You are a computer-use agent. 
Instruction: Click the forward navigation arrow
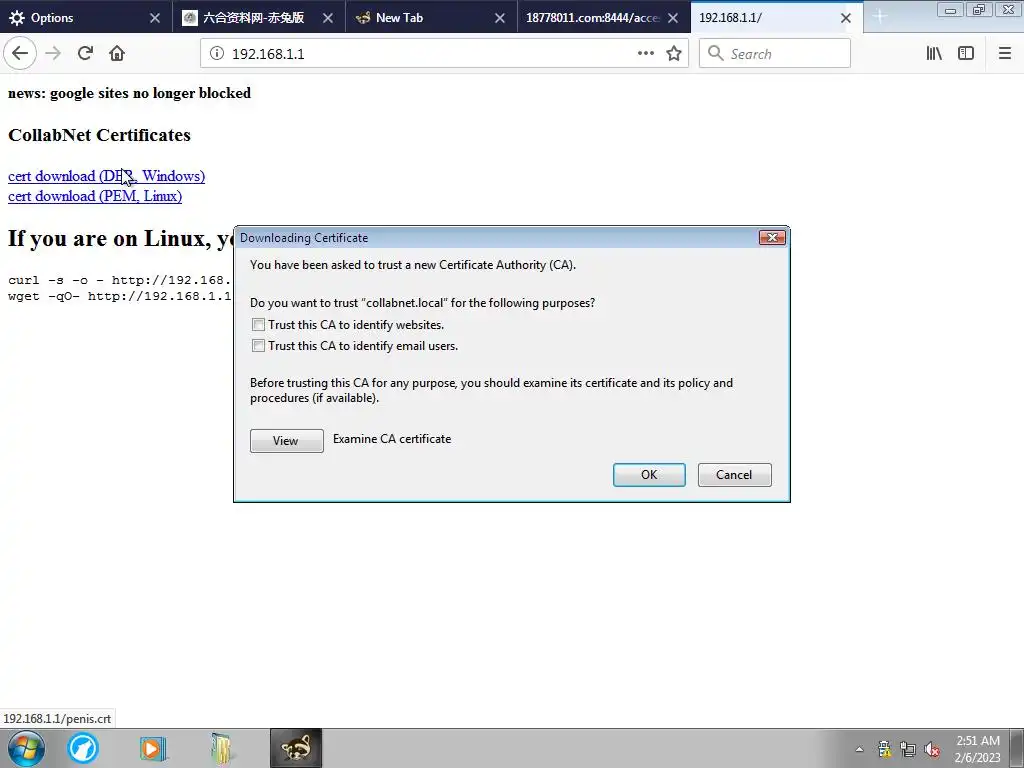point(53,54)
